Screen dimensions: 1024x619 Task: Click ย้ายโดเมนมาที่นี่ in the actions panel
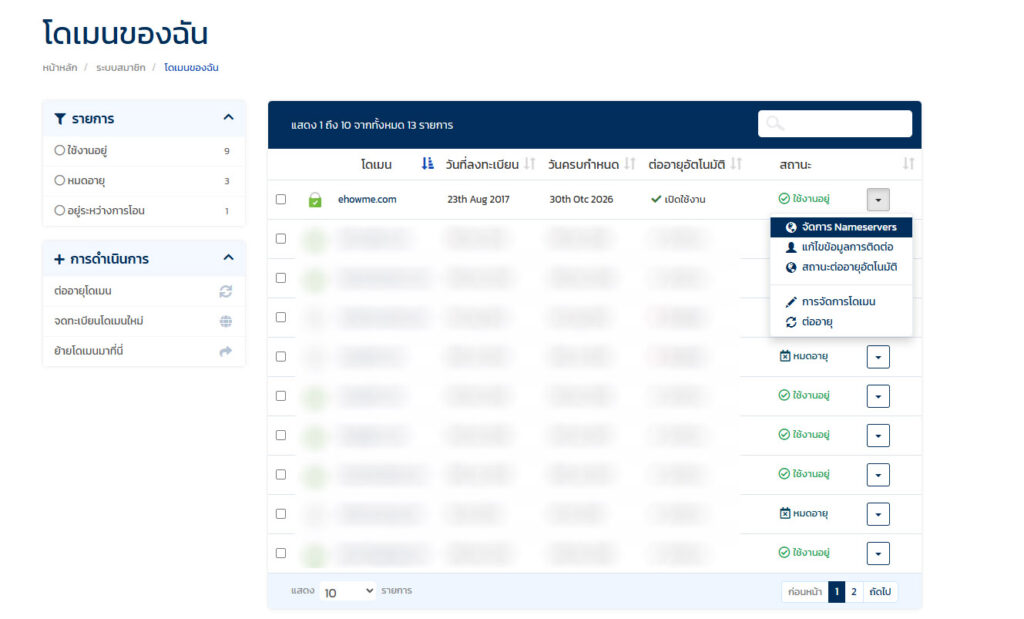144,351
